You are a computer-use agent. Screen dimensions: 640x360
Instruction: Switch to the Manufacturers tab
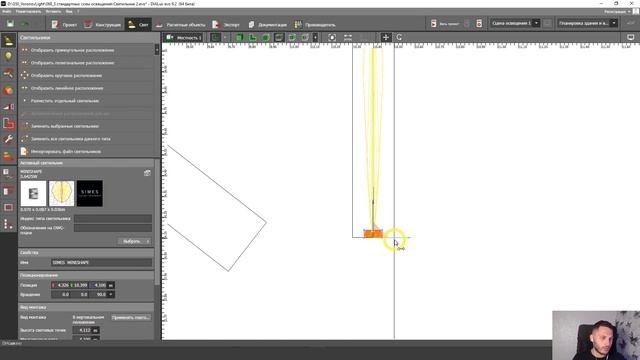(x=314, y=24)
